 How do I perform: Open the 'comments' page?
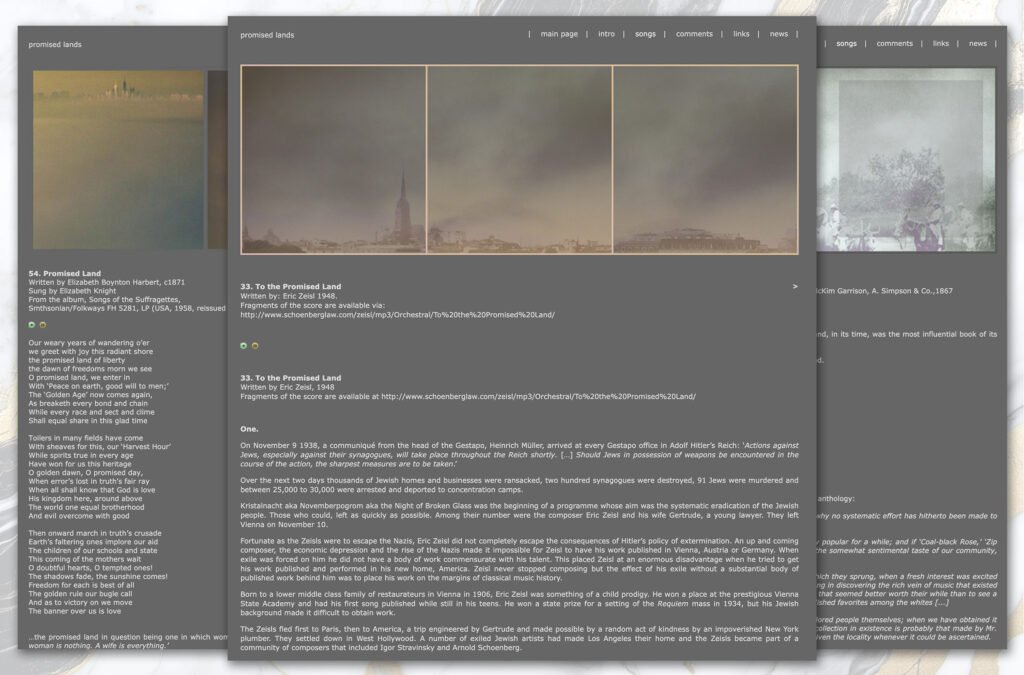click(x=694, y=33)
